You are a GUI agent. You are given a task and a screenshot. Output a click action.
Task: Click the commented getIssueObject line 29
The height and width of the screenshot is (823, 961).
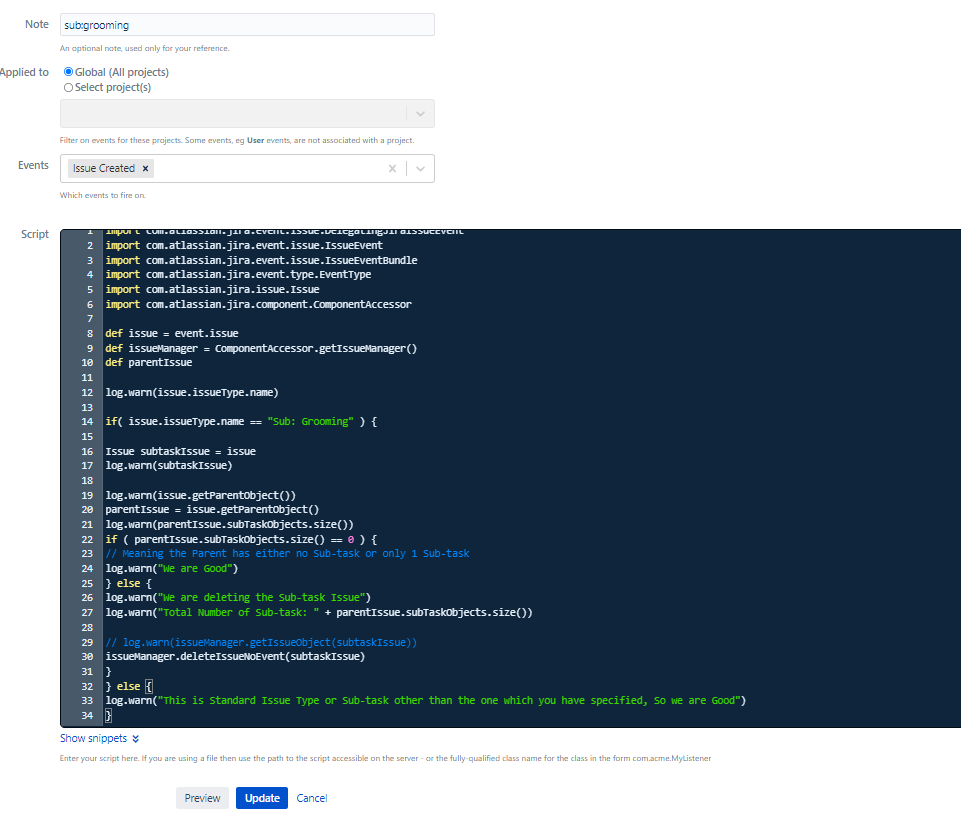click(x=261, y=642)
